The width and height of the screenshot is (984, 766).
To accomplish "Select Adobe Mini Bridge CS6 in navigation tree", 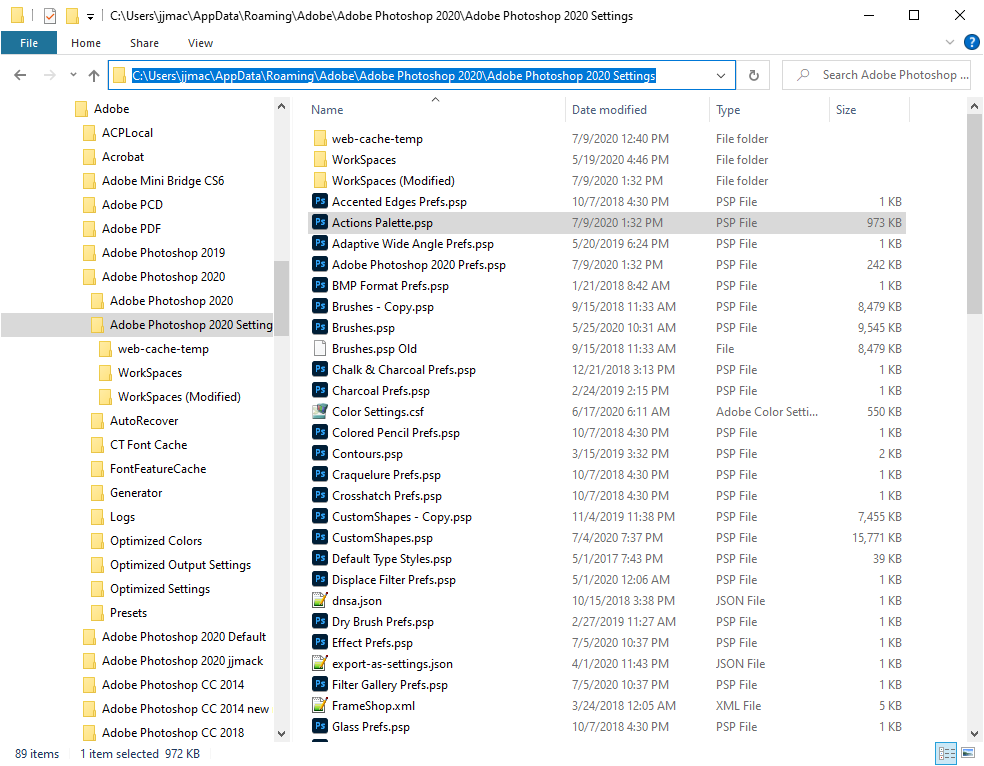I will (163, 181).
